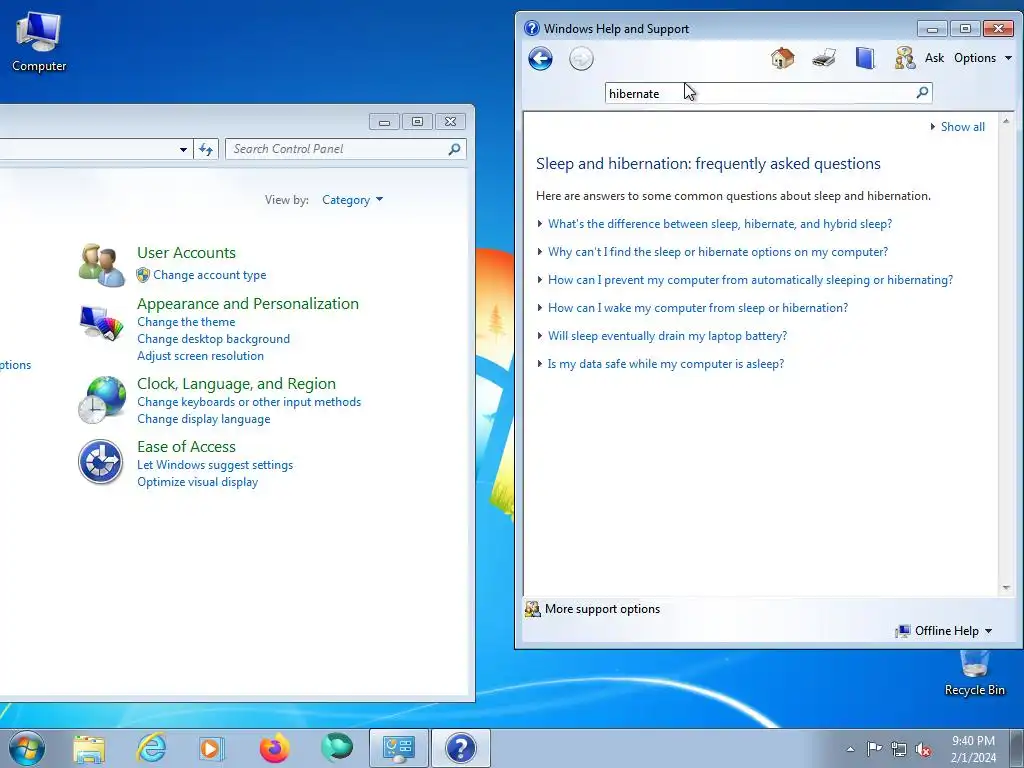Open Change display language link
The height and width of the screenshot is (768, 1024).
(204, 419)
